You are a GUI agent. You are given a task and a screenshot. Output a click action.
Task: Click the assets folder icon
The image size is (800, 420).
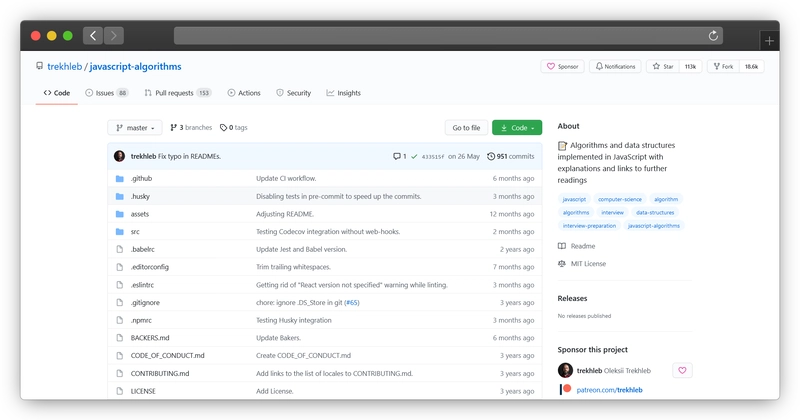(x=119, y=214)
